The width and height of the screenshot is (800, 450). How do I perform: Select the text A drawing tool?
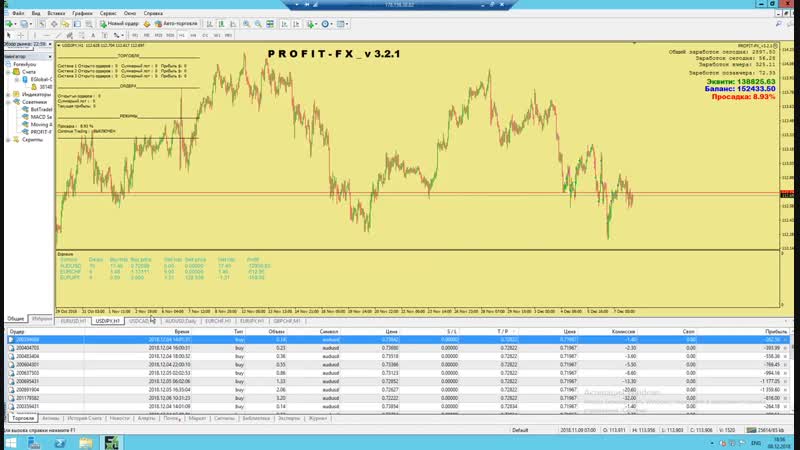[93, 35]
